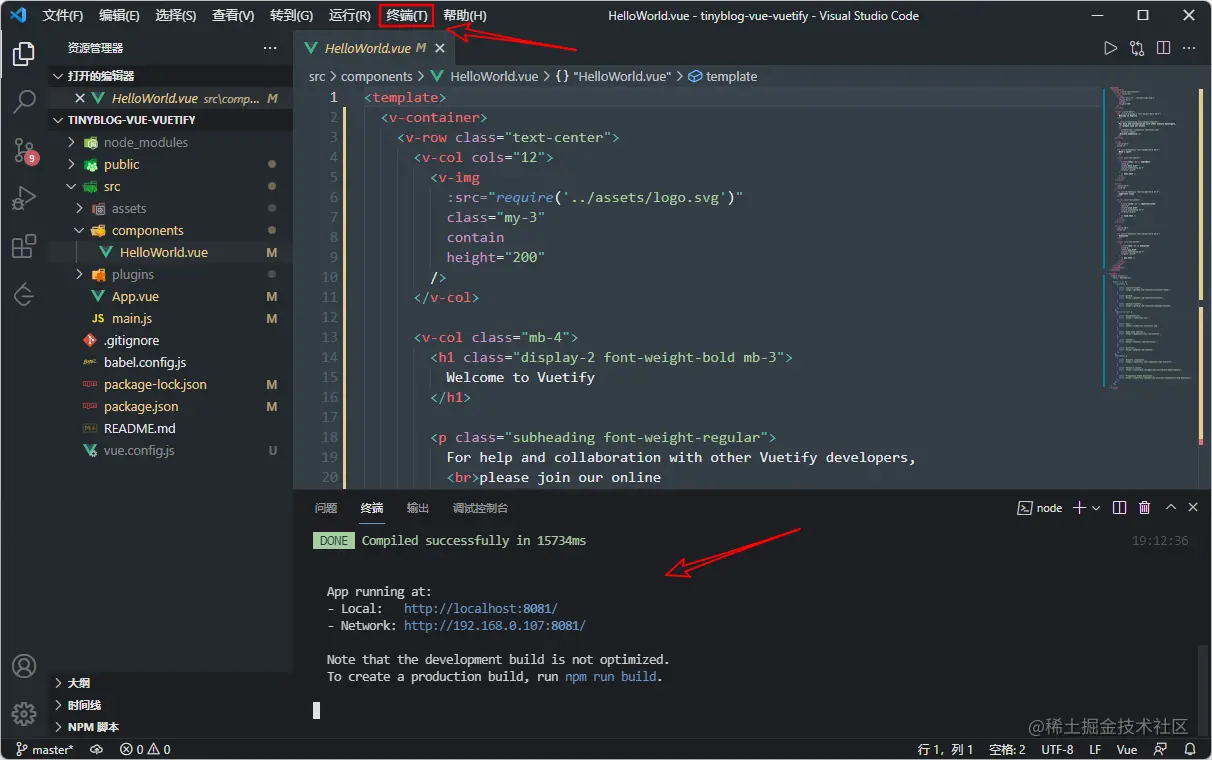Image resolution: width=1212 pixels, height=760 pixels.
Task: Kill the terminal with trash icon
Action: coord(1145,508)
